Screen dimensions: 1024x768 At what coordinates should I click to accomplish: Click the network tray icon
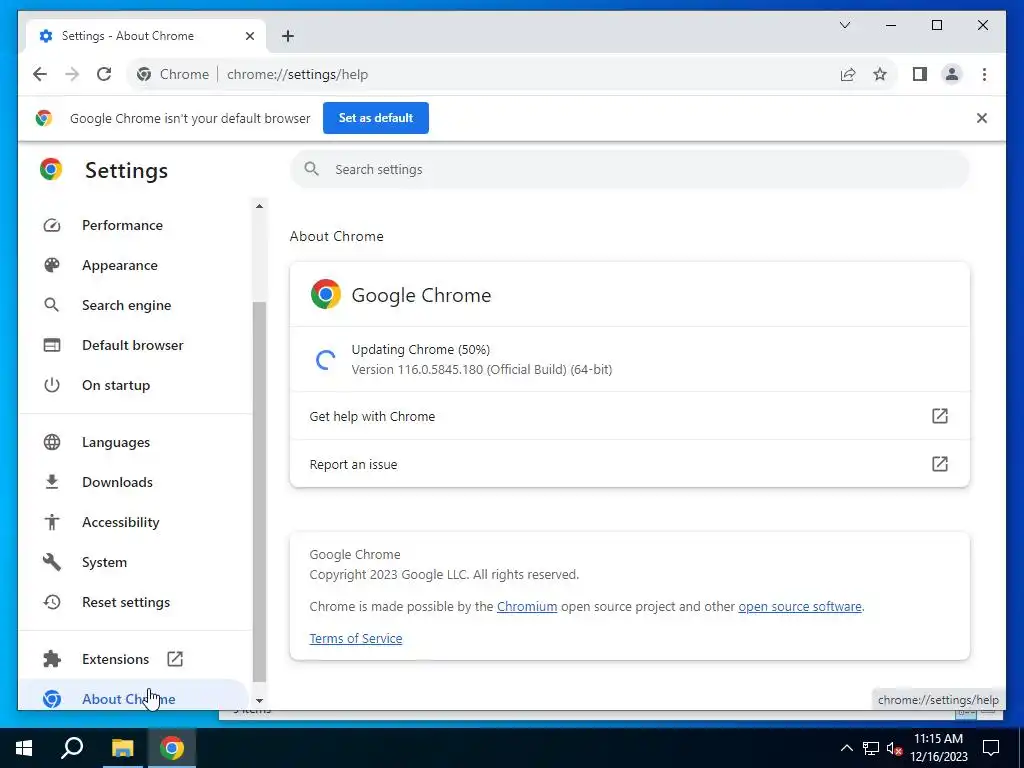[x=871, y=748]
